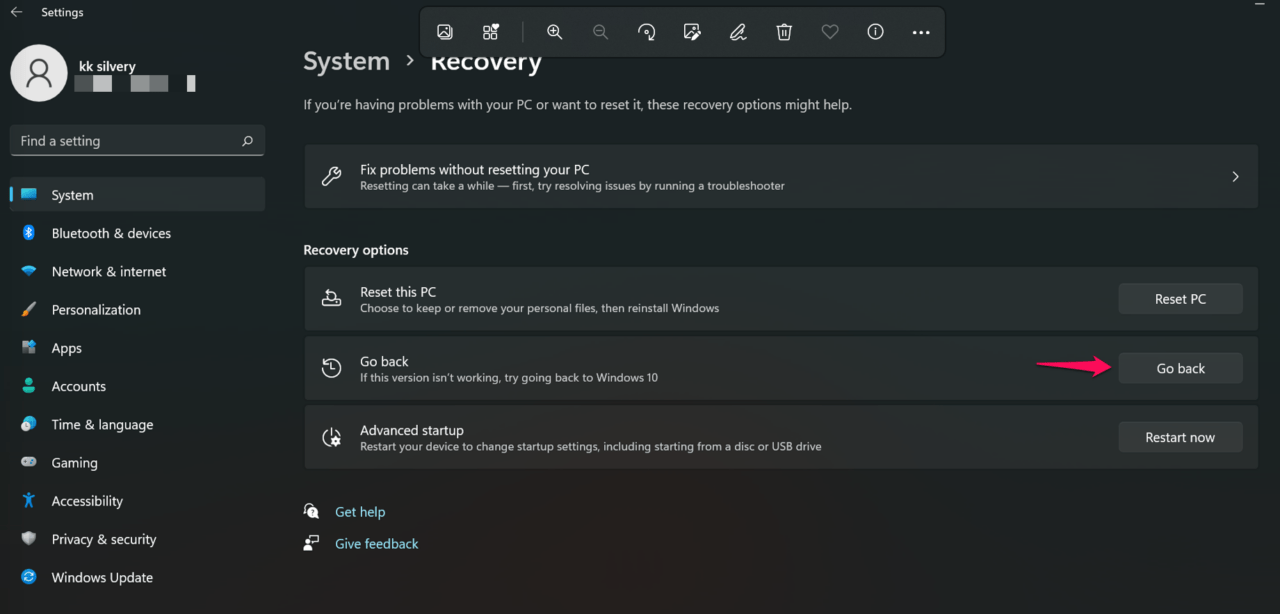Open Bluetooth & devices settings
This screenshot has width=1280, height=614.
(111, 233)
